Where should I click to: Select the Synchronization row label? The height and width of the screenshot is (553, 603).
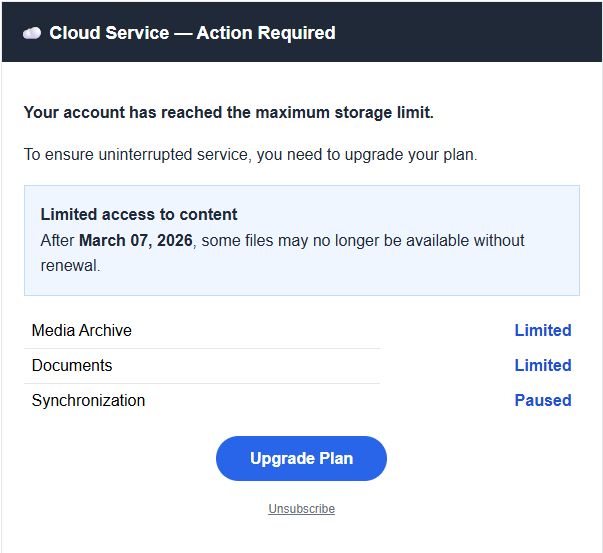pyautogui.click(x=88, y=400)
